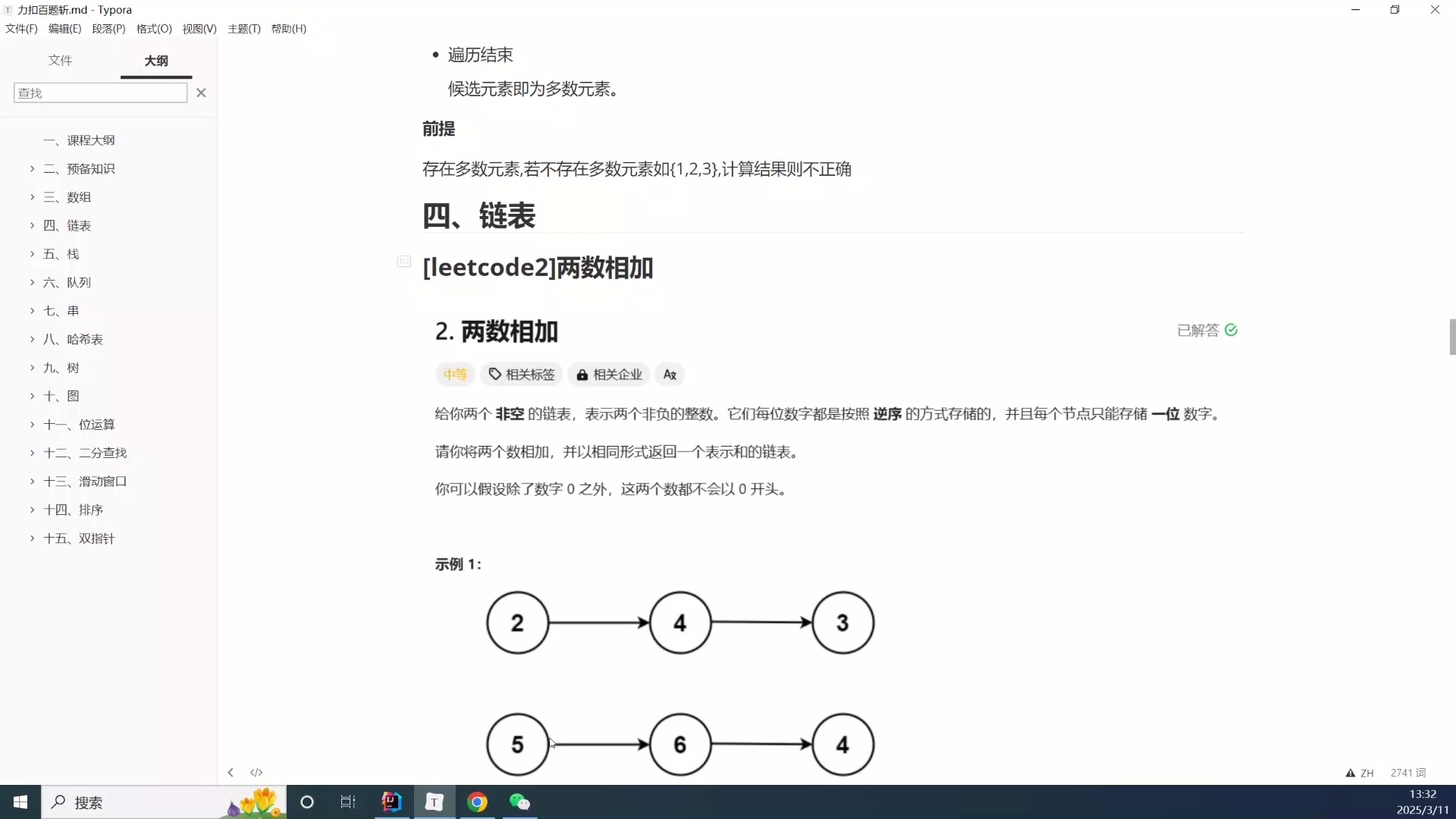Viewport: 1456px width, 819px height.
Task: Click the 中等 difficulty label
Action: tap(454, 374)
